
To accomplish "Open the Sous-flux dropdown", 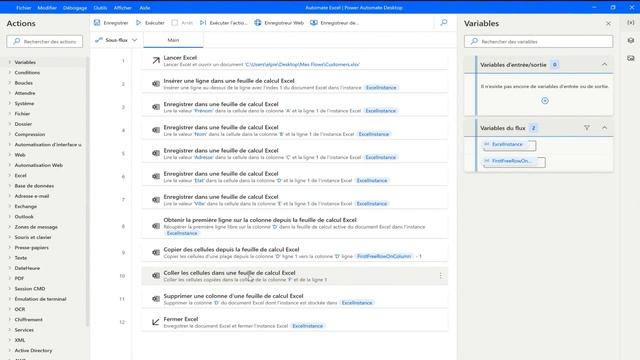I will click(x=135, y=40).
